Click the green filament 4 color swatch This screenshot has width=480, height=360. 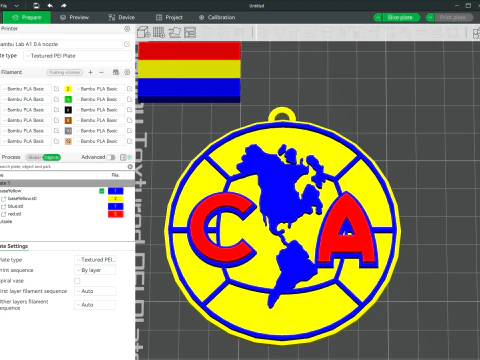(68, 99)
